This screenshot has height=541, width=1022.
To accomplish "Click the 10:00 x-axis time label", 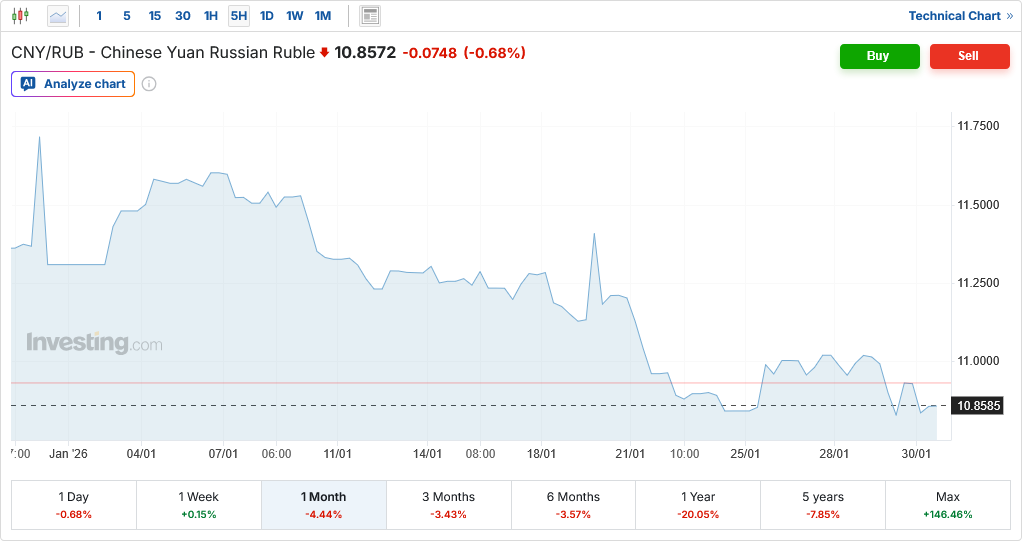I will pyautogui.click(x=684, y=454).
